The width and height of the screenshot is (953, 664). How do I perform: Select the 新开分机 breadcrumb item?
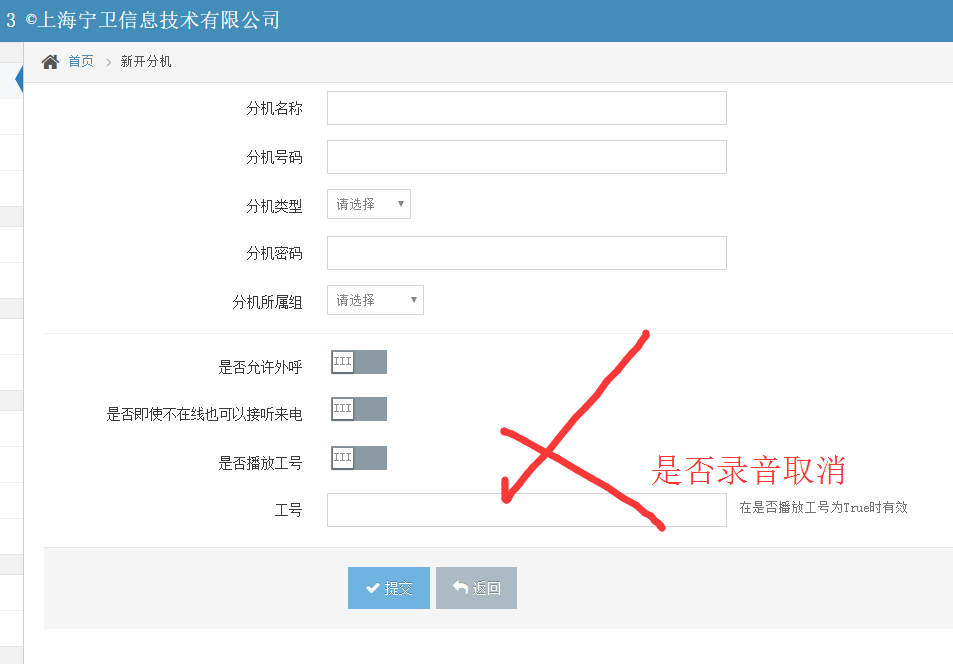(146, 62)
